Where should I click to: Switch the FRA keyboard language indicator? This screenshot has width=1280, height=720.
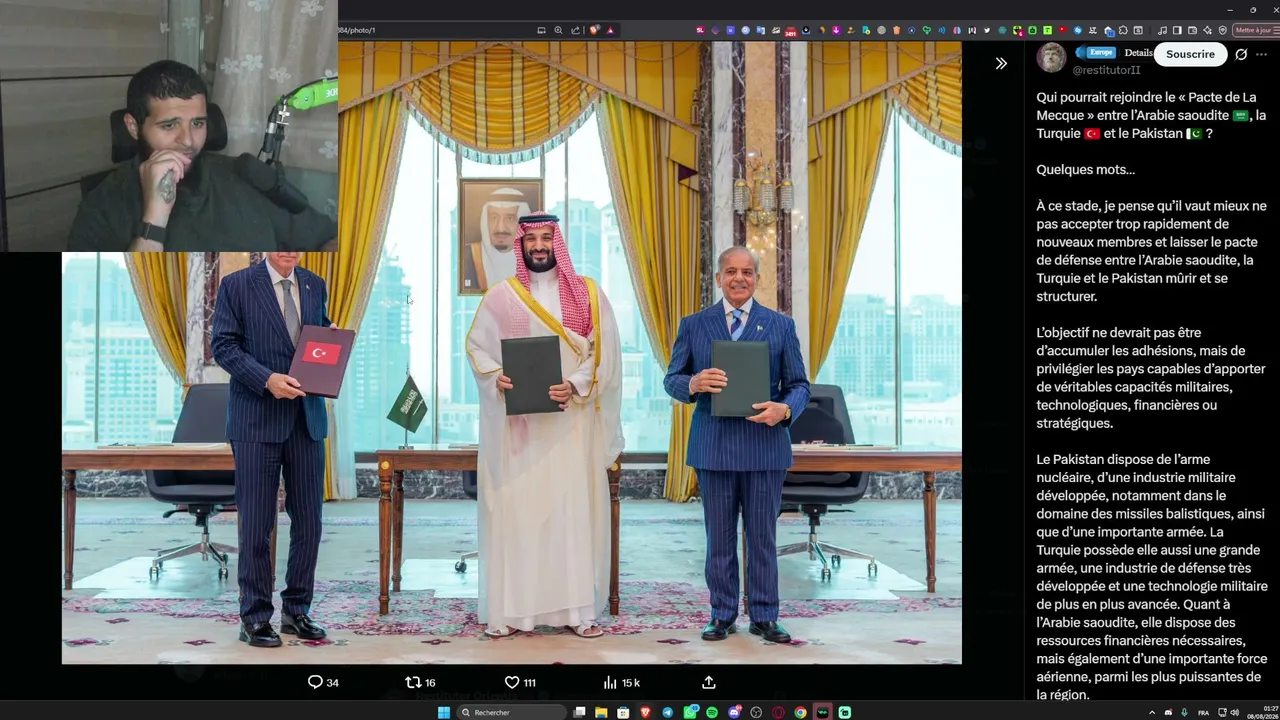coord(1203,712)
